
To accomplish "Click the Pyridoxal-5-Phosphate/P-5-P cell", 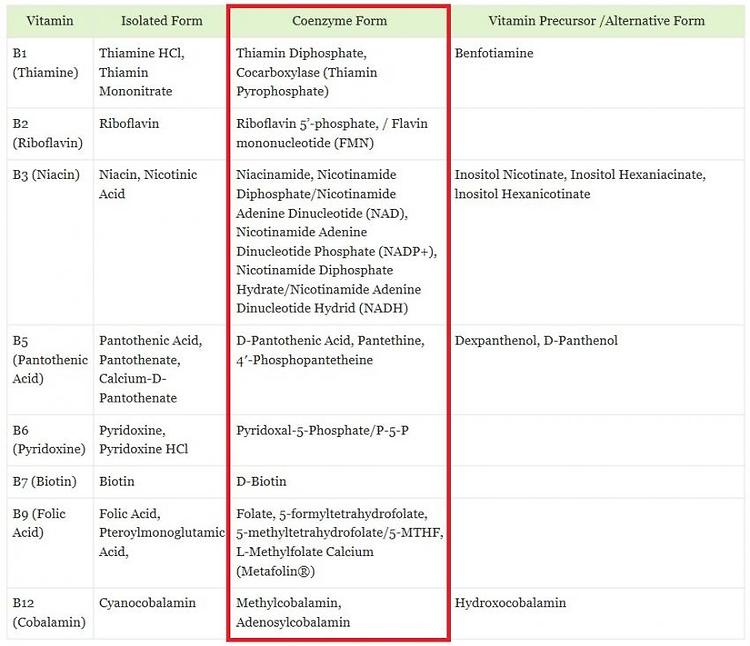I will coord(339,440).
